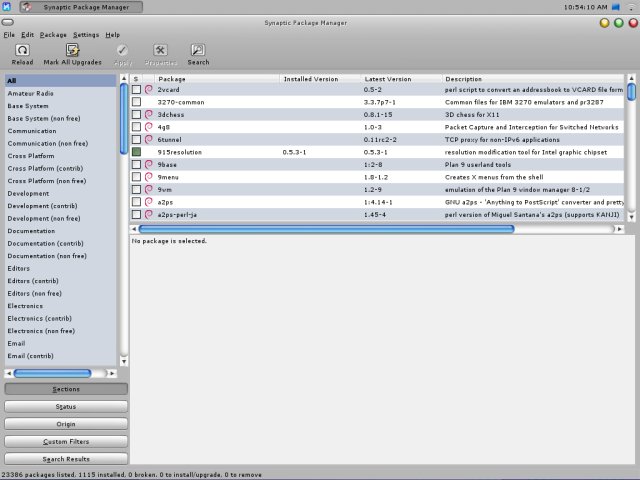
Task: Click the window menu pill button at title bar left
Action: [7, 22]
